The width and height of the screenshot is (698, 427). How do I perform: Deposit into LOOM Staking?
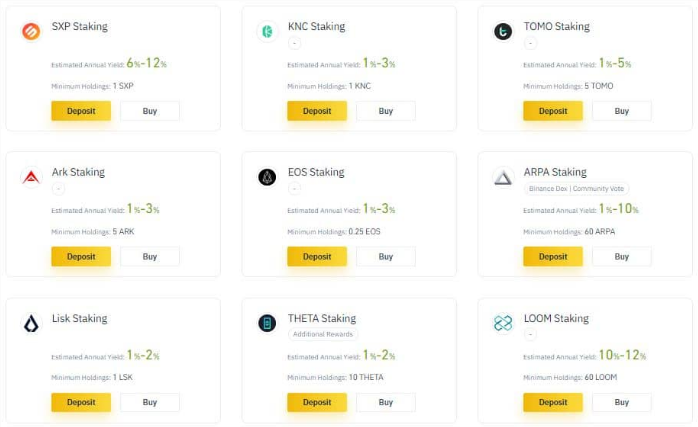click(x=553, y=402)
